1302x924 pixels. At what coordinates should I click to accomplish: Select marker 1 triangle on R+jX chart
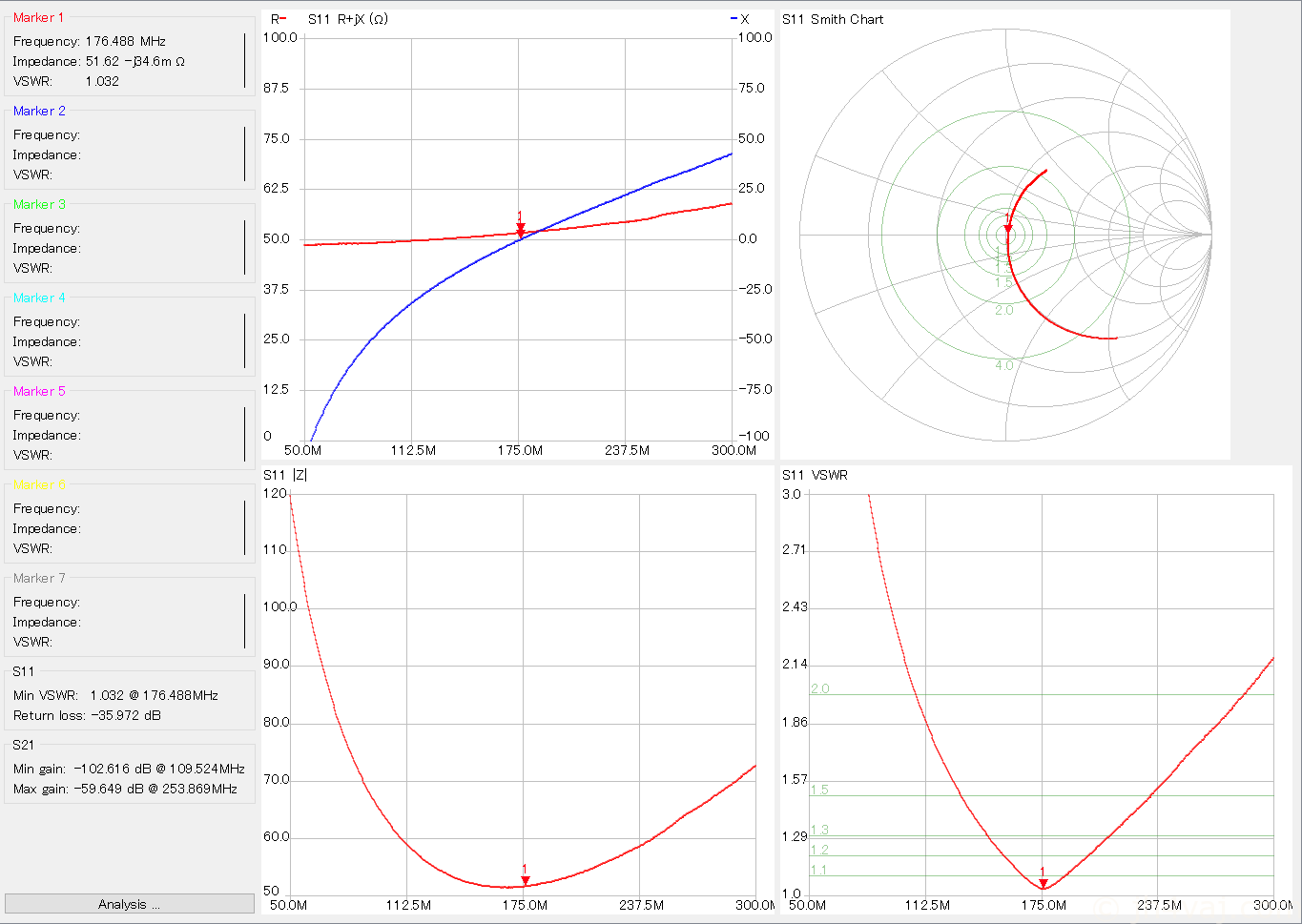[x=521, y=230]
